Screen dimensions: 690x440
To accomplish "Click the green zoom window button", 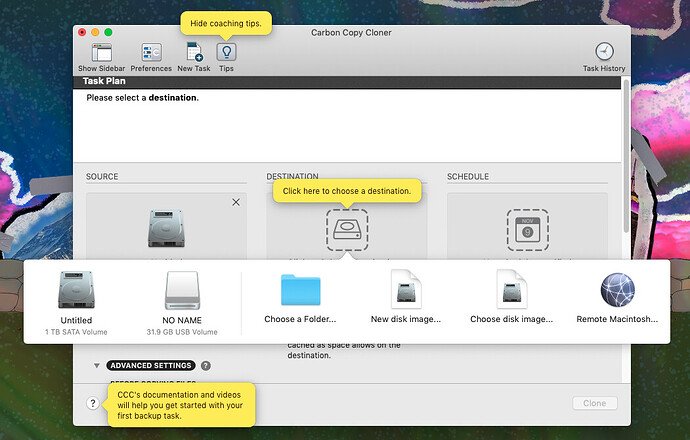I will [108, 32].
